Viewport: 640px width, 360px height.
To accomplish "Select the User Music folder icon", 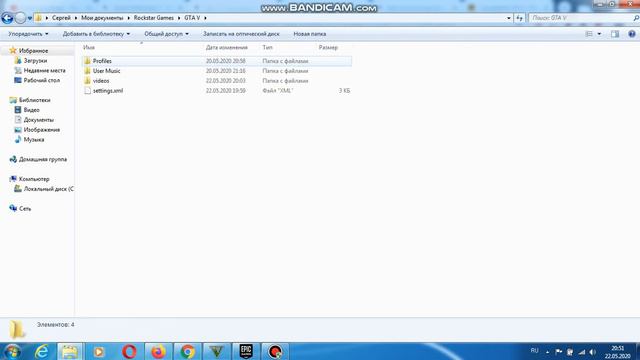I will tap(87, 71).
